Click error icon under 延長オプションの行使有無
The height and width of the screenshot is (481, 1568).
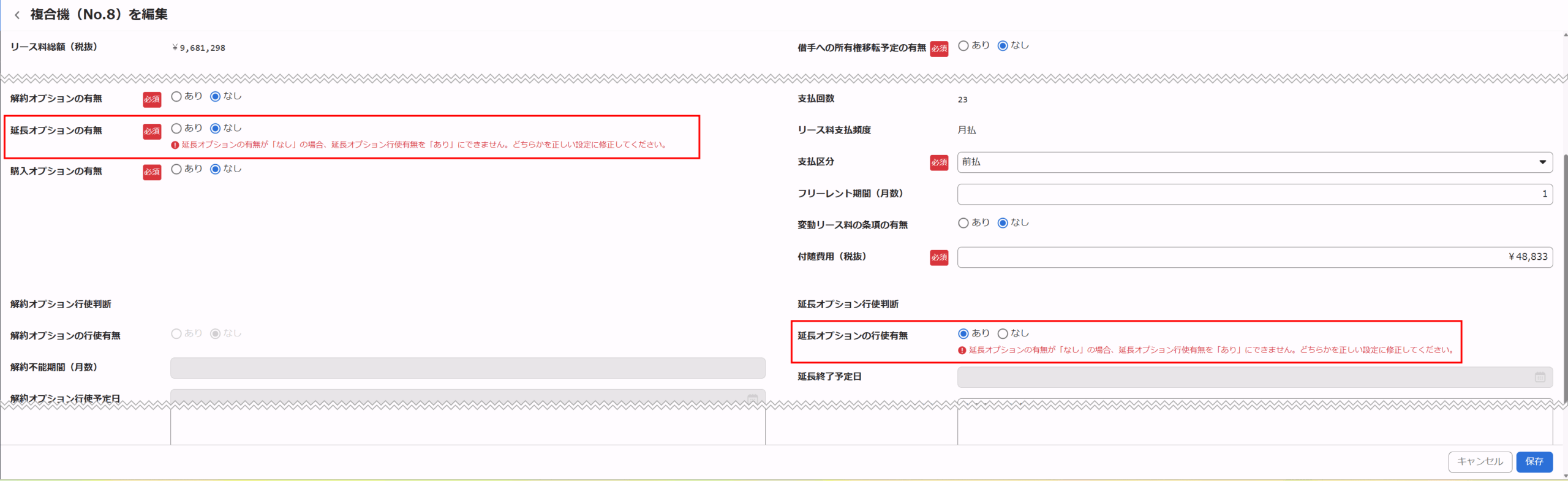pyautogui.click(x=962, y=350)
